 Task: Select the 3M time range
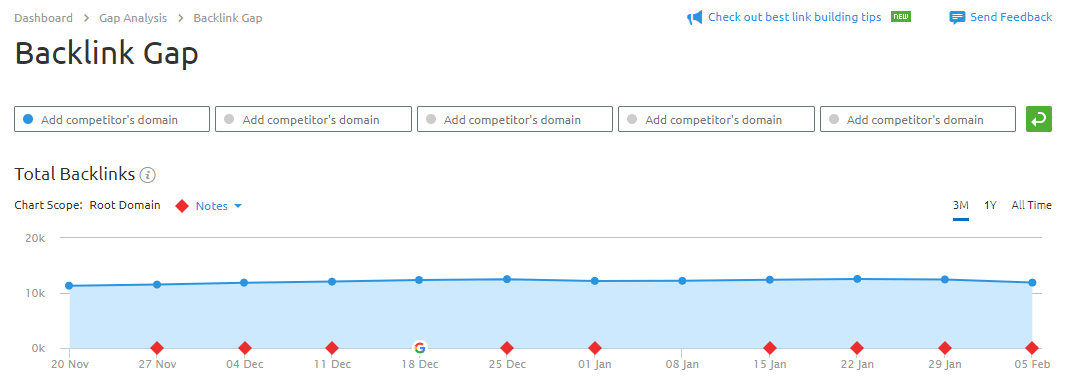tap(960, 205)
